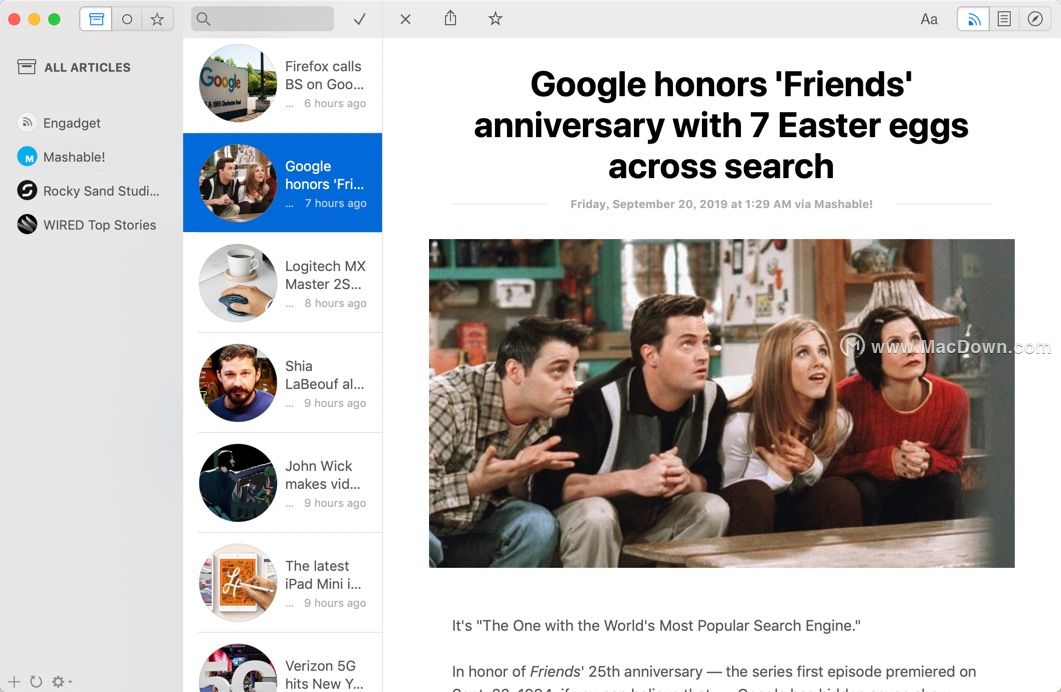The height and width of the screenshot is (692, 1061).
Task: Open the Aa font settings
Action: pos(929,19)
